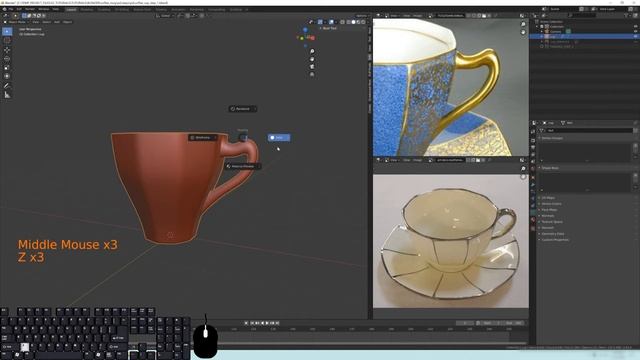This screenshot has height=360, width=640.
Task: Choose Wireframe in the shading pie menu
Action: [202, 138]
